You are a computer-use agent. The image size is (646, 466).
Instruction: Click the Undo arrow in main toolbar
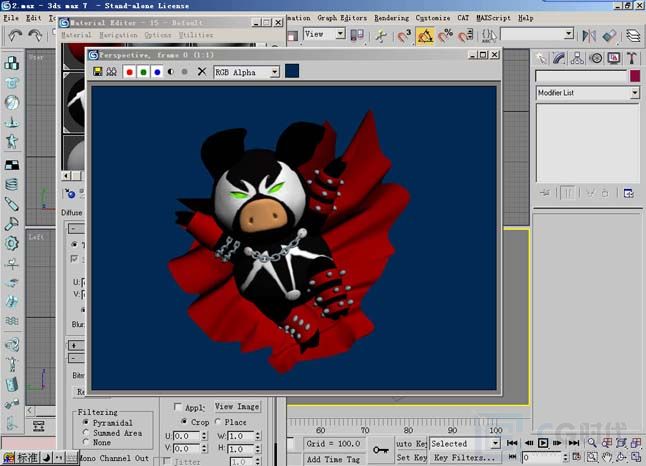click(x=15, y=36)
